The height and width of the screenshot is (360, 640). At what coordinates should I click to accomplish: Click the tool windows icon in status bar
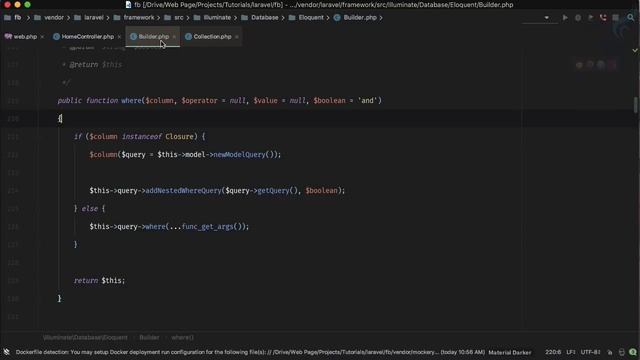(x=7, y=352)
